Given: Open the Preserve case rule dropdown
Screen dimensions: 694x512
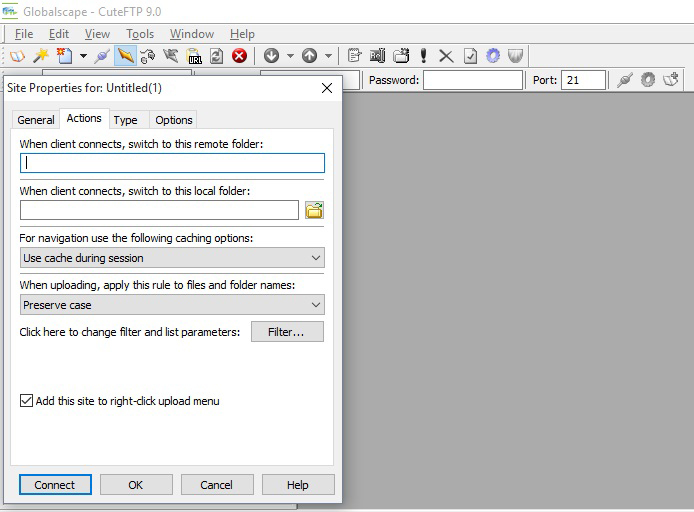Looking at the screenshot, I should tap(172, 305).
